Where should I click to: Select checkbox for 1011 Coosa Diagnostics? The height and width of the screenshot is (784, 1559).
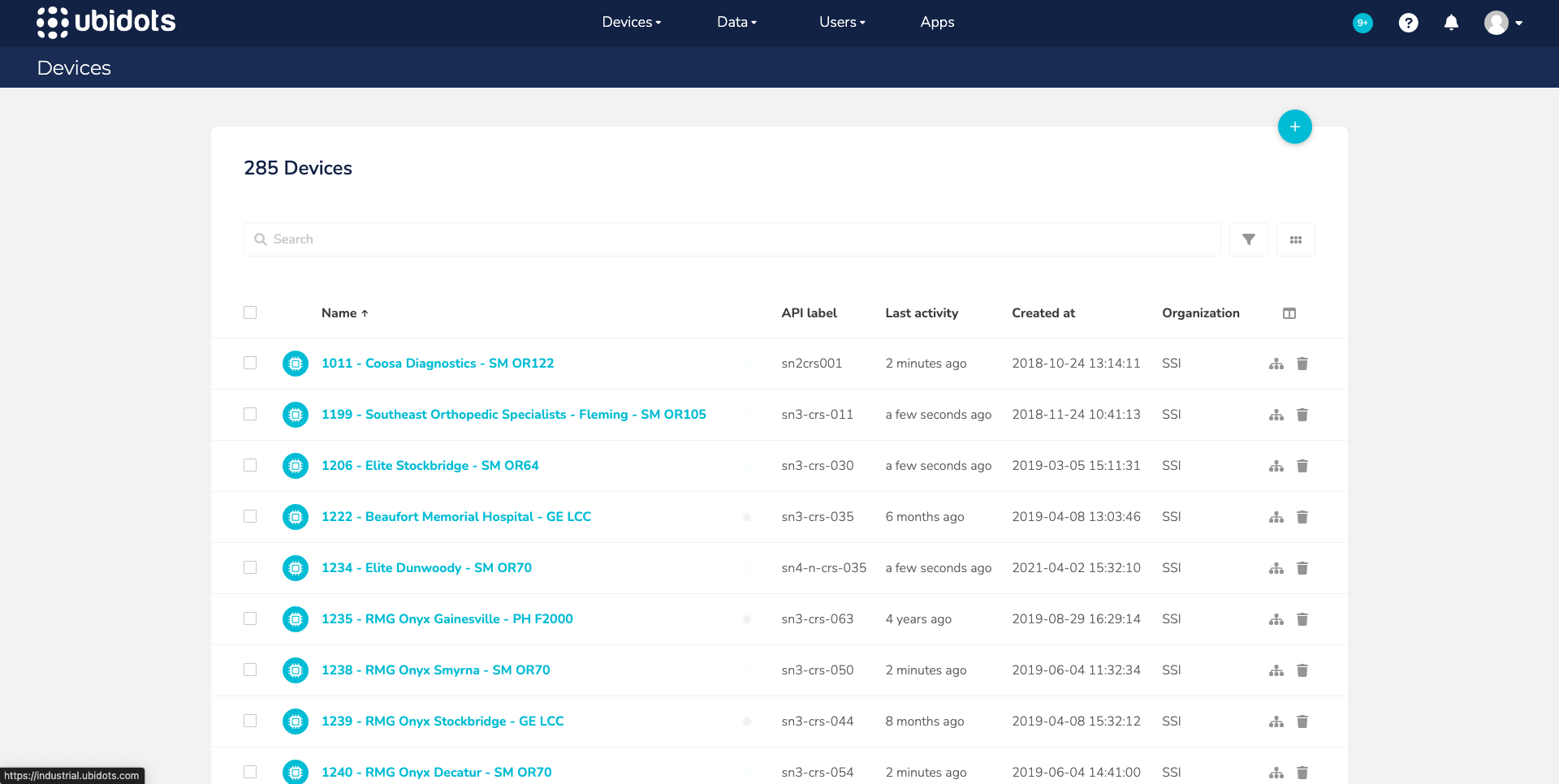tap(250, 363)
